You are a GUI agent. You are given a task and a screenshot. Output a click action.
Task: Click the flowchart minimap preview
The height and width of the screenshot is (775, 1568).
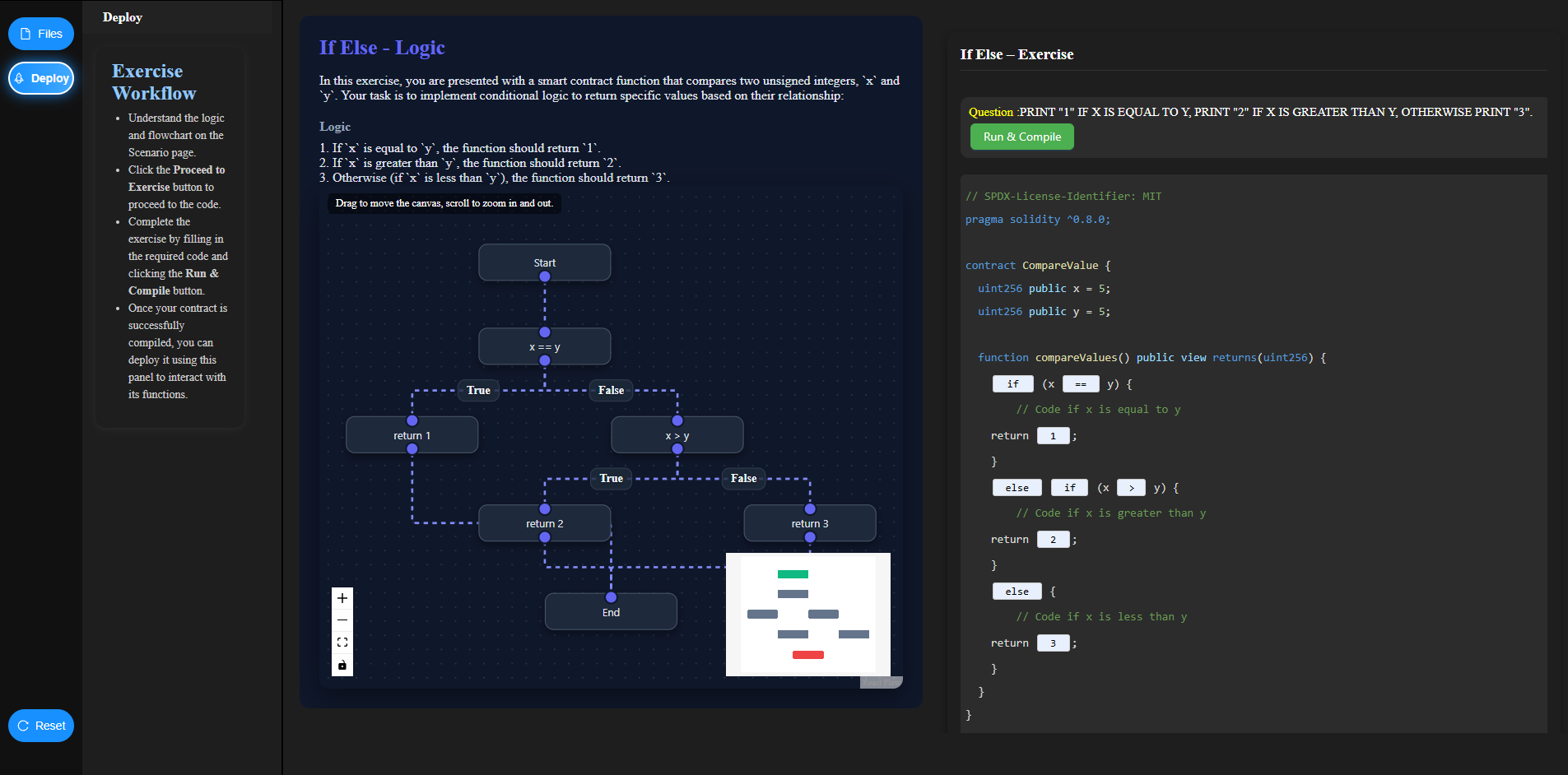(807, 614)
